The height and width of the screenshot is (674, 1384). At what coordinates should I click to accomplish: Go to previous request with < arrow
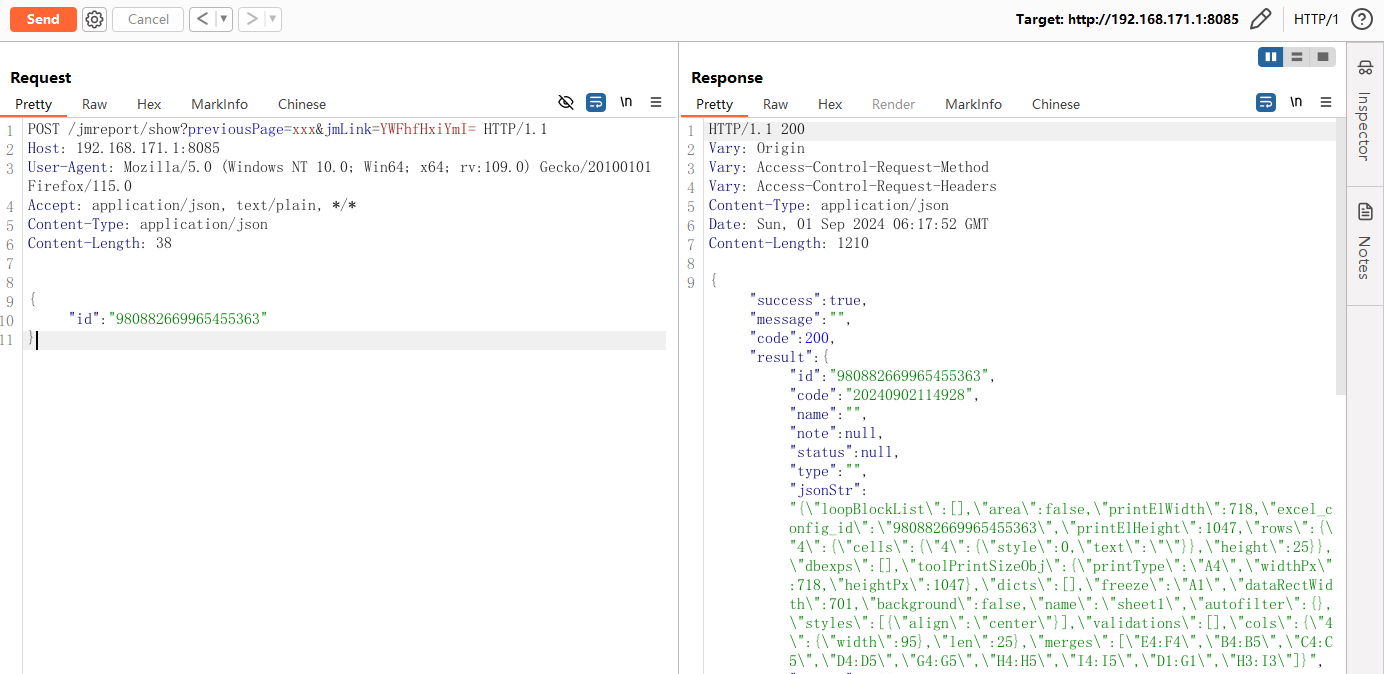[203, 19]
